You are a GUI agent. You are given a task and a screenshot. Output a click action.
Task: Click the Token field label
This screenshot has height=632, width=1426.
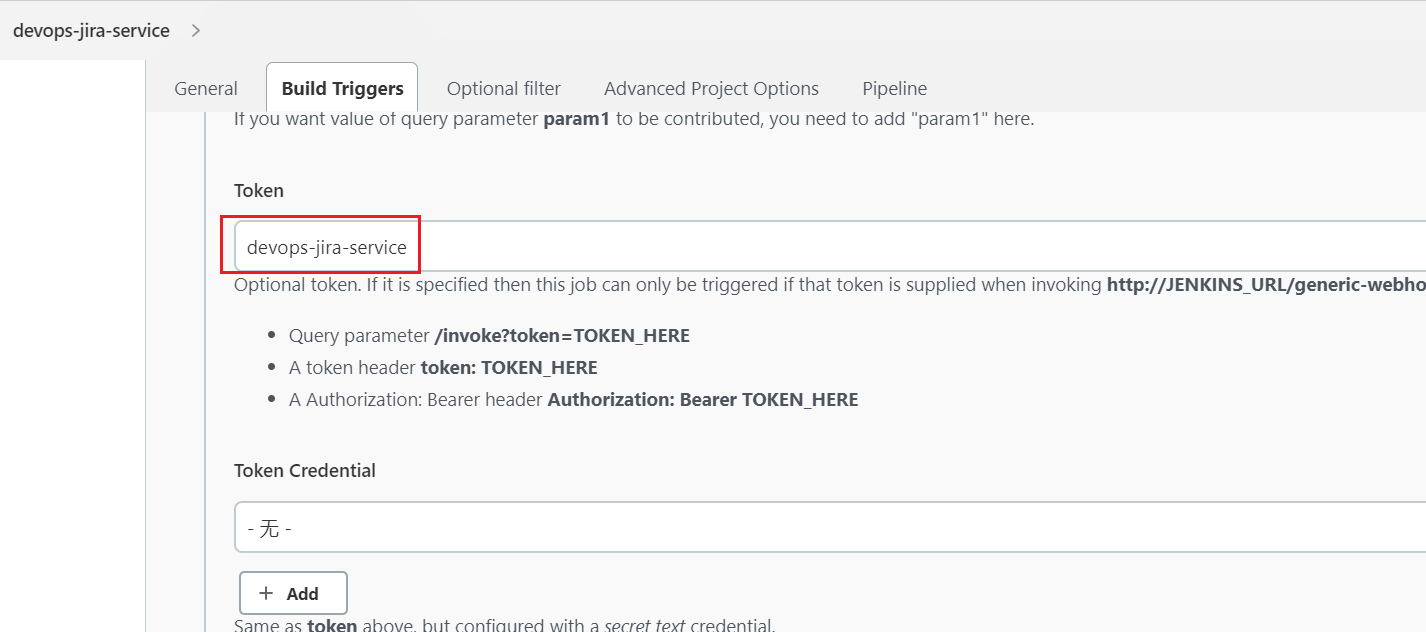259,190
